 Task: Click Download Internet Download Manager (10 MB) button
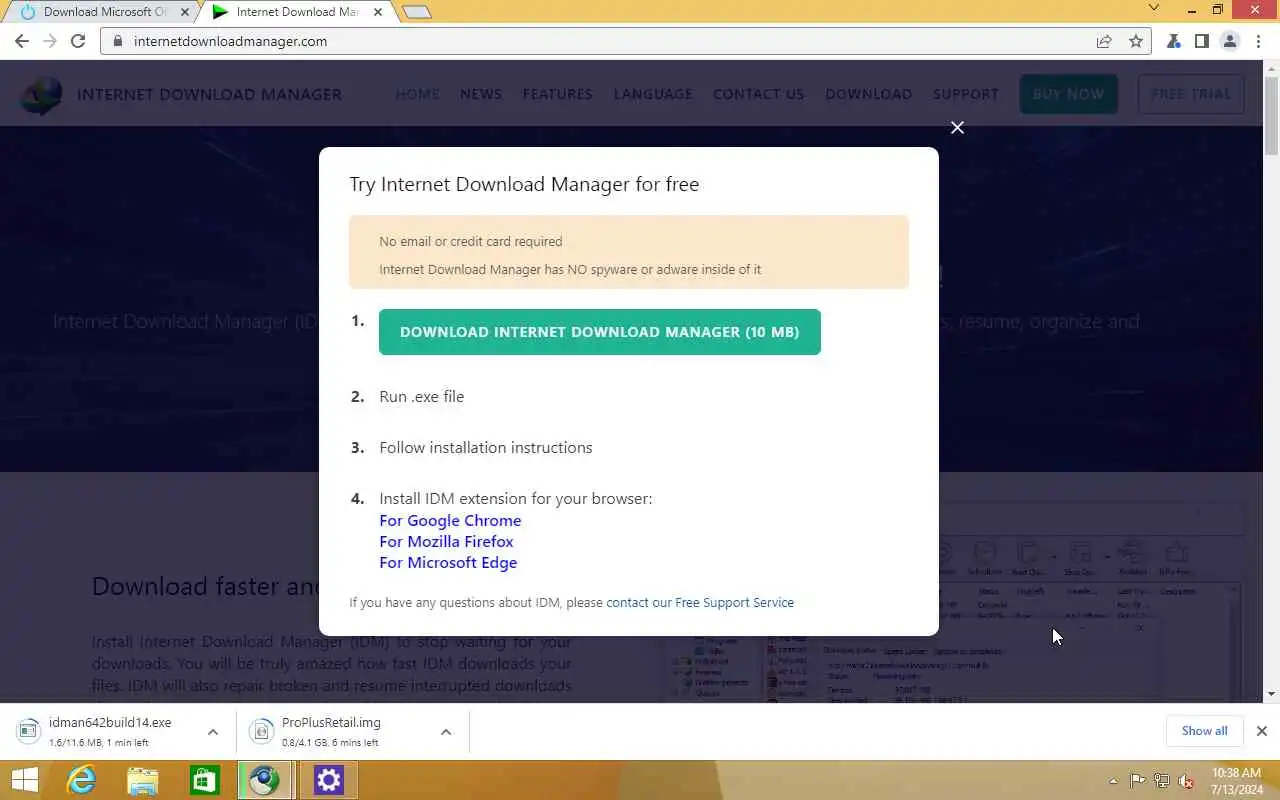pos(600,332)
